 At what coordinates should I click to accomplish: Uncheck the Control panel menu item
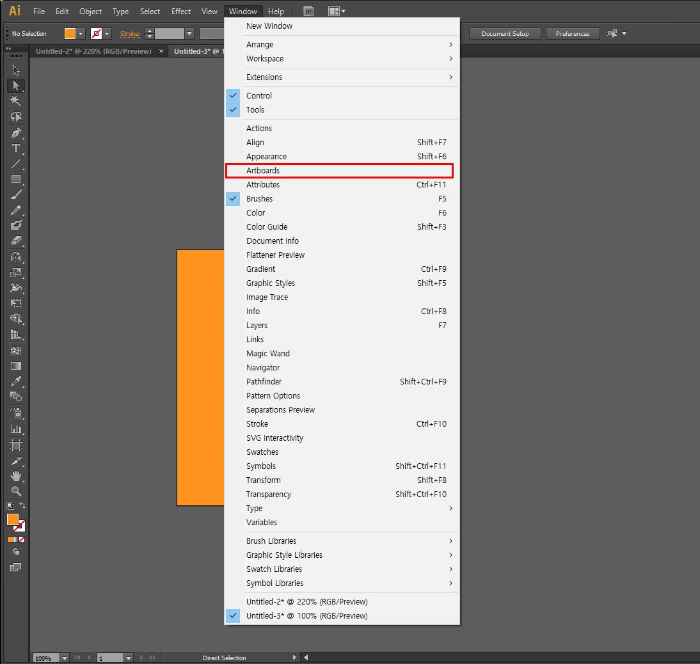click(342, 96)
